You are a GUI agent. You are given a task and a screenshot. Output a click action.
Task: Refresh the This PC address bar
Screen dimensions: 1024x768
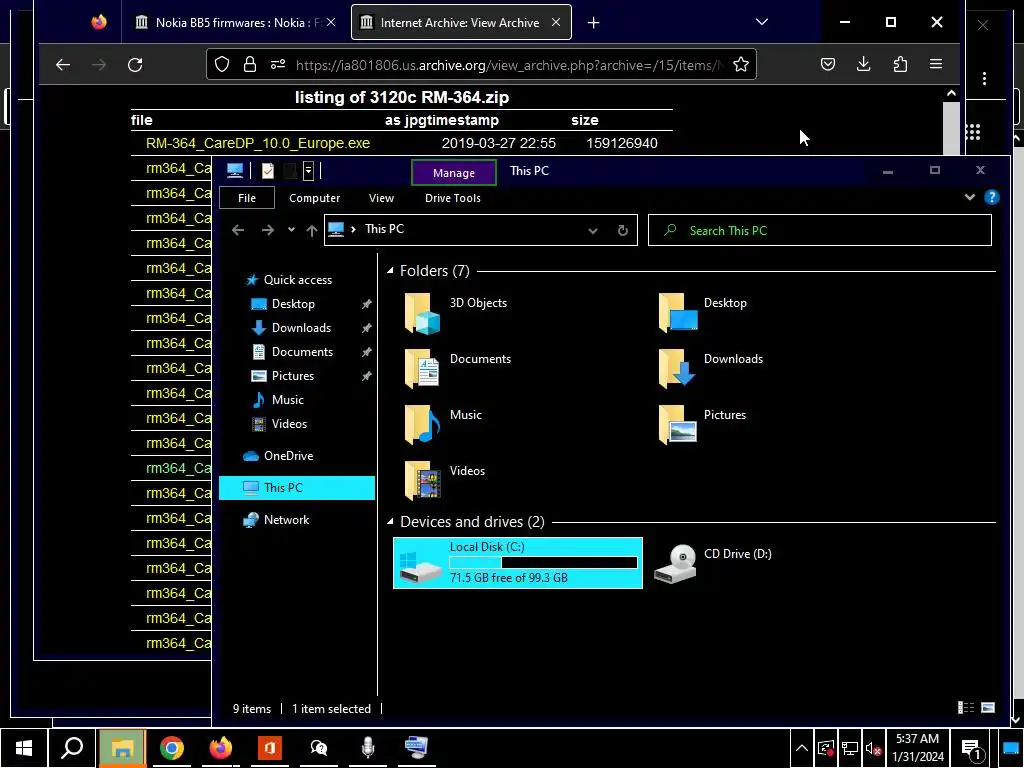coord(622,230)
